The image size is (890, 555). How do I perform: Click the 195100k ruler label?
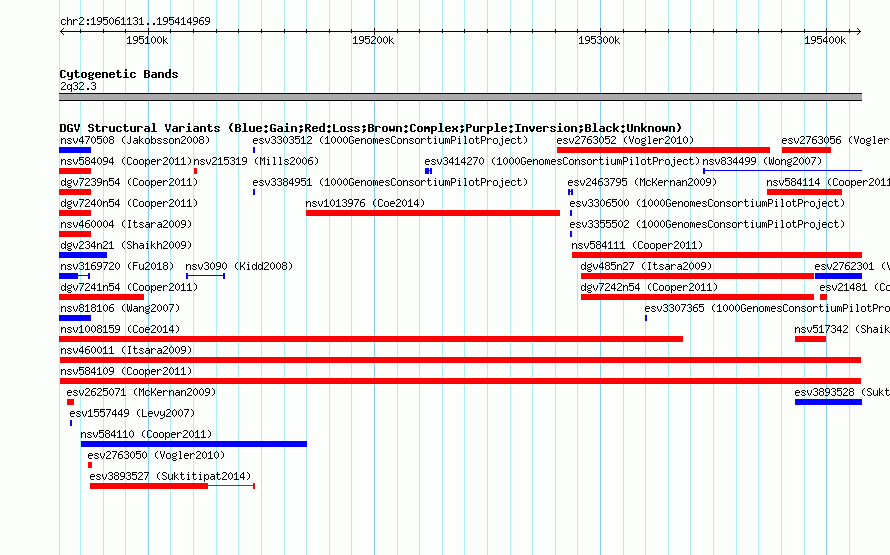click(x=147, y=40)
